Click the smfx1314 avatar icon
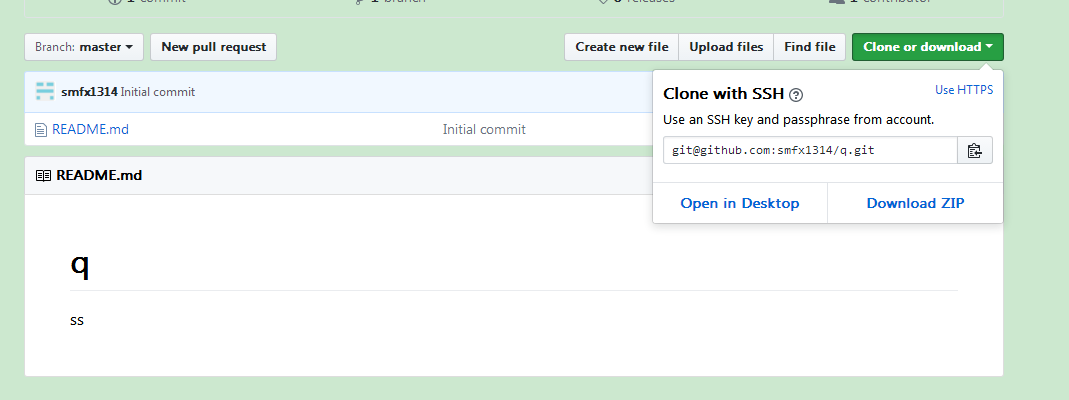The height and width of the screenshot is (400, 1069). point(45,91)
